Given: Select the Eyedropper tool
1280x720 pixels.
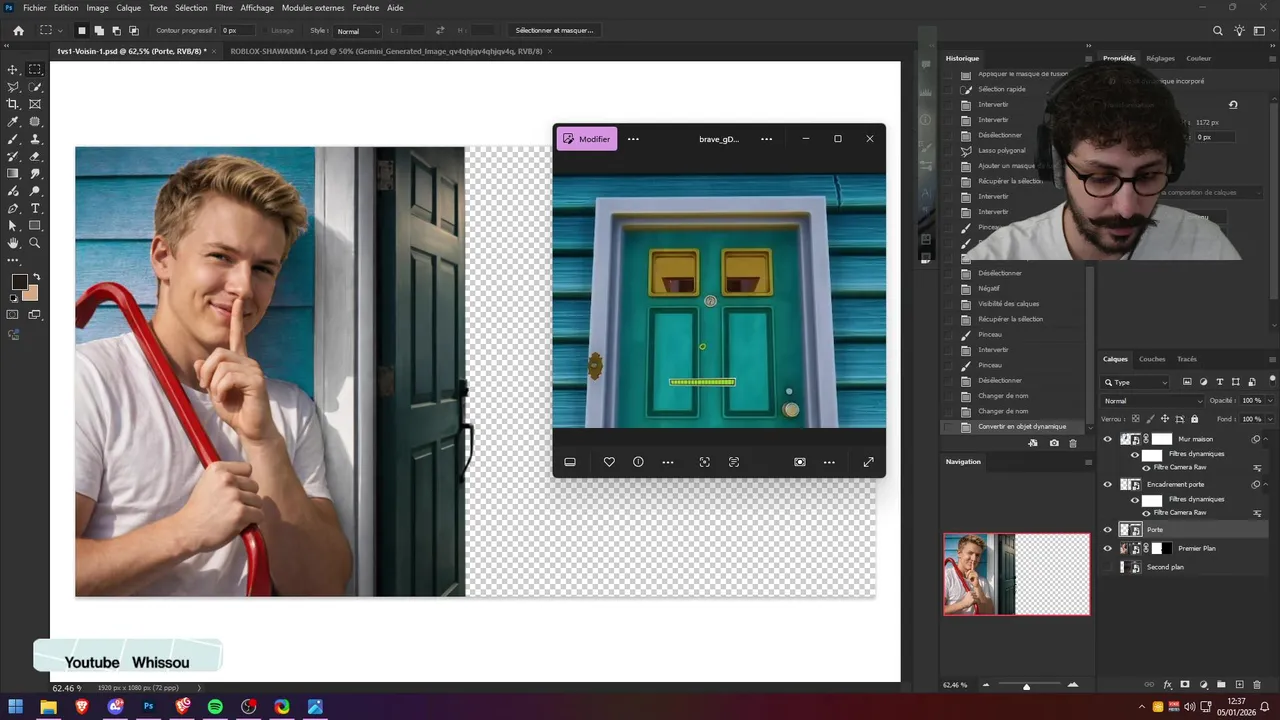Looking at the screenshot, I should [13, 122].
